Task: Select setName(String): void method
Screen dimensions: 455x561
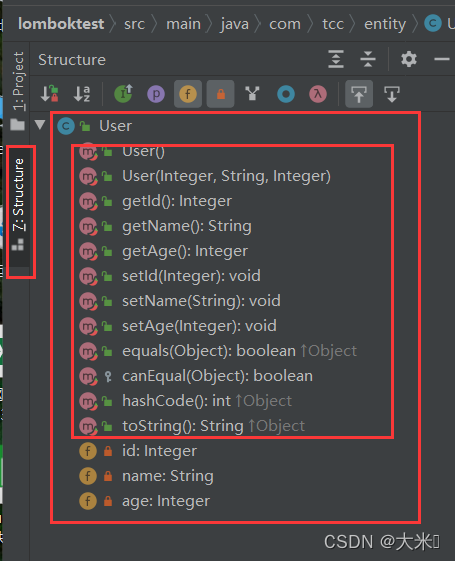Action: click(x=201, y=301)
